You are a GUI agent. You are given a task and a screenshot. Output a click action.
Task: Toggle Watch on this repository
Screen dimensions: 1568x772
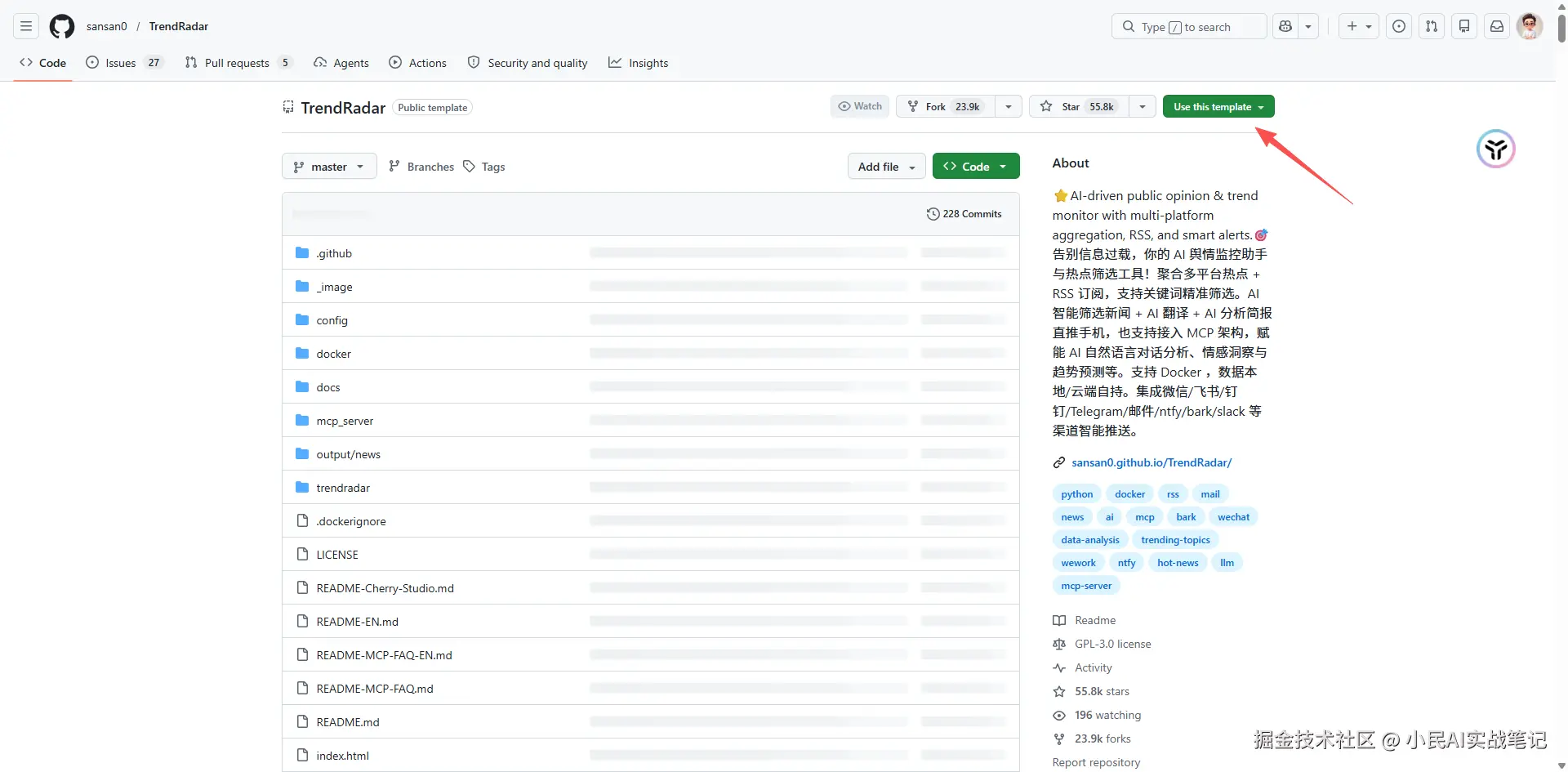point(860,107)
